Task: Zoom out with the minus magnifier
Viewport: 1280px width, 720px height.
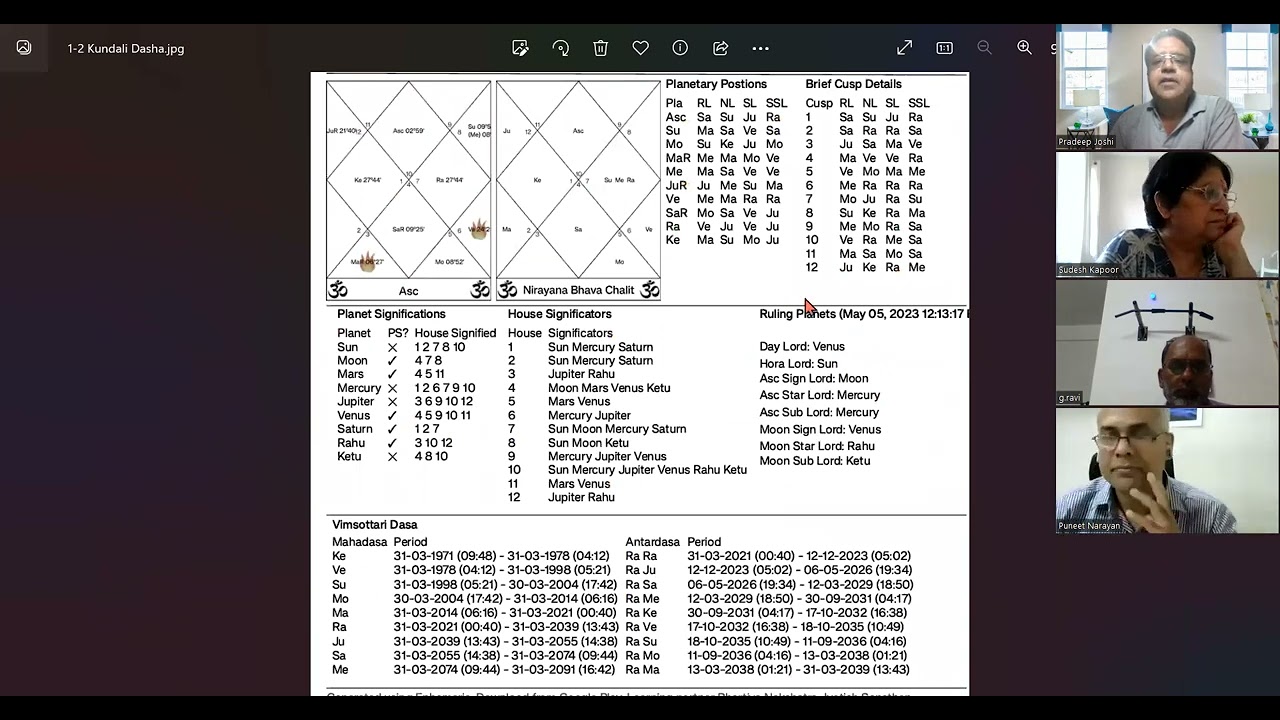Action: (984, 48)
